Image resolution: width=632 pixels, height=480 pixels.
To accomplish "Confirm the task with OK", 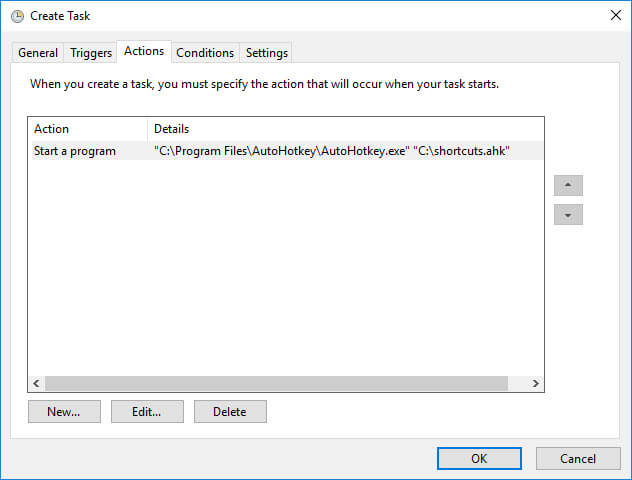I will 479,458.
